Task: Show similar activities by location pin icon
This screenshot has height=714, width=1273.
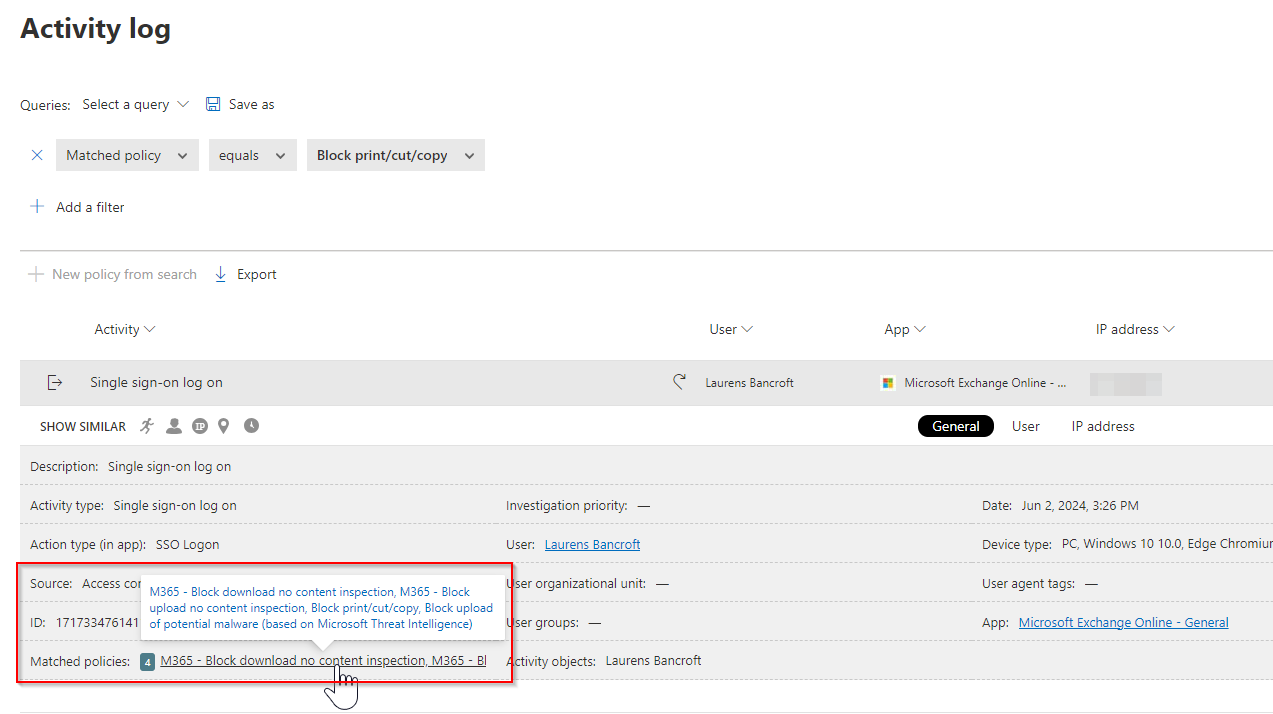Action: point(223,426)
